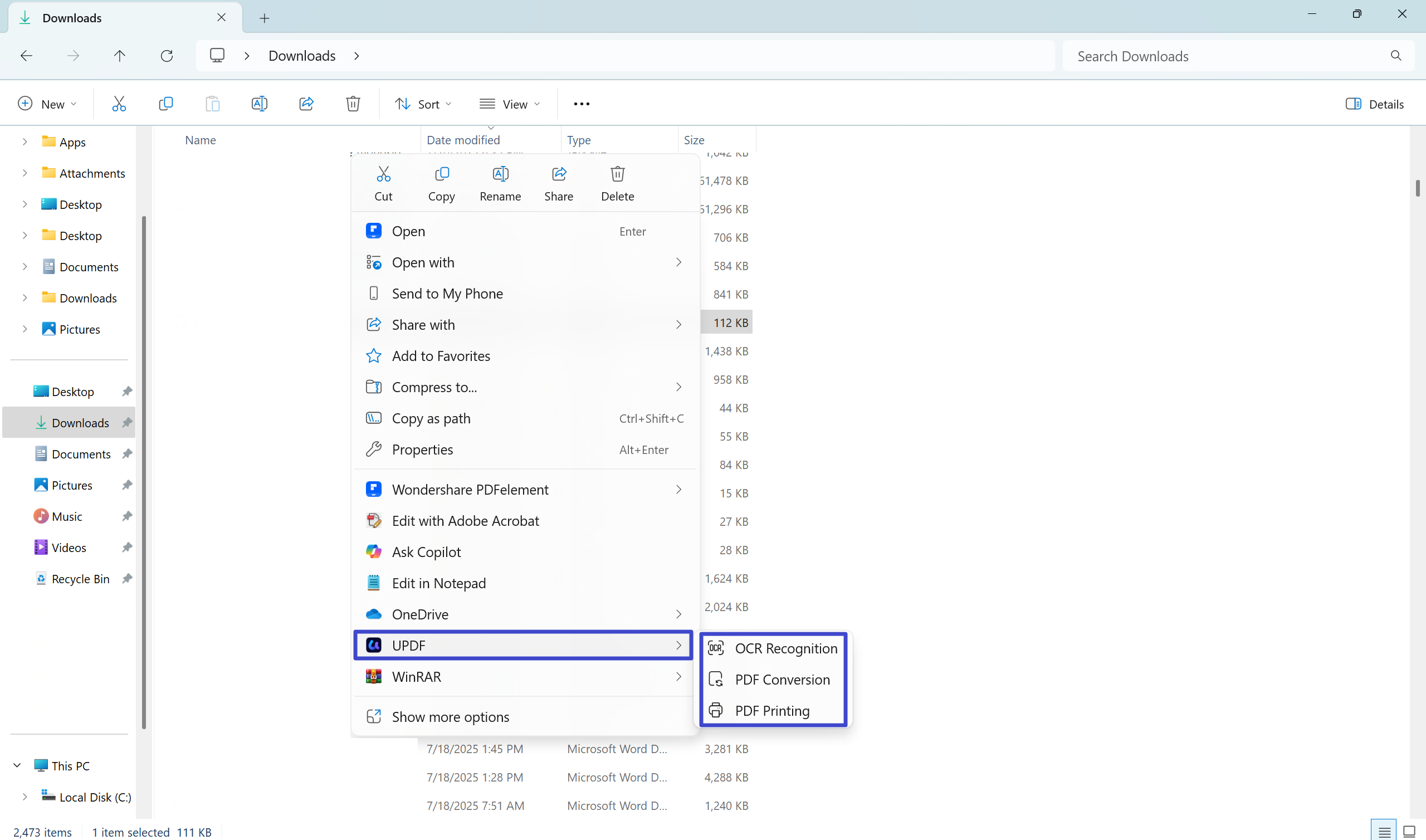Open pinned Videos in quick access
The height and width of the screenshot is (840, 1426).
[x=69, y=548]
